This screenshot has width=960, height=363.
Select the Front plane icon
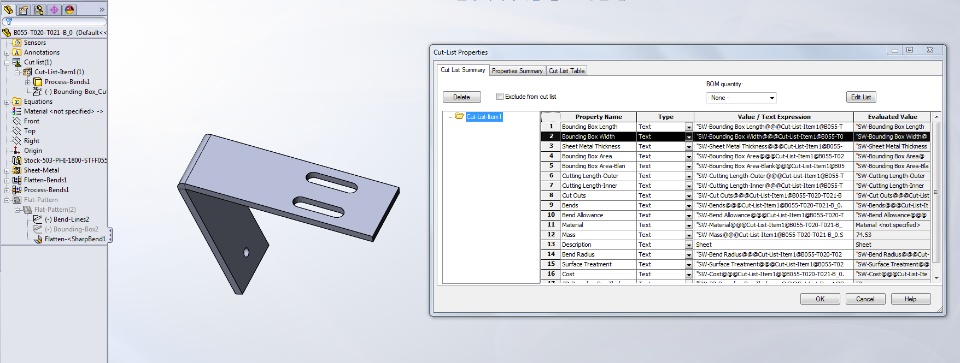coord(17,121)
